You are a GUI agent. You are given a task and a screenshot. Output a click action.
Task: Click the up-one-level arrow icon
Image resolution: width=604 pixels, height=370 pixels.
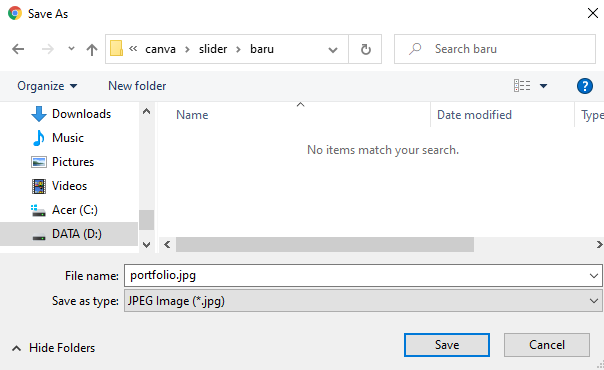(92, 49)
